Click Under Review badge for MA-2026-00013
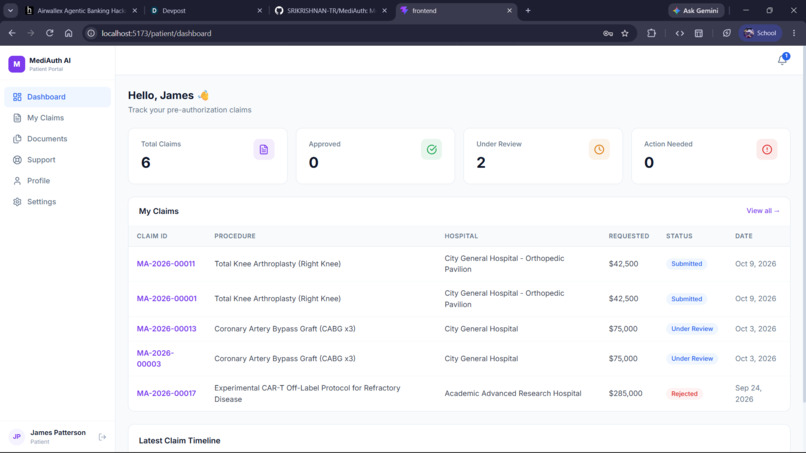 (692, 329)
